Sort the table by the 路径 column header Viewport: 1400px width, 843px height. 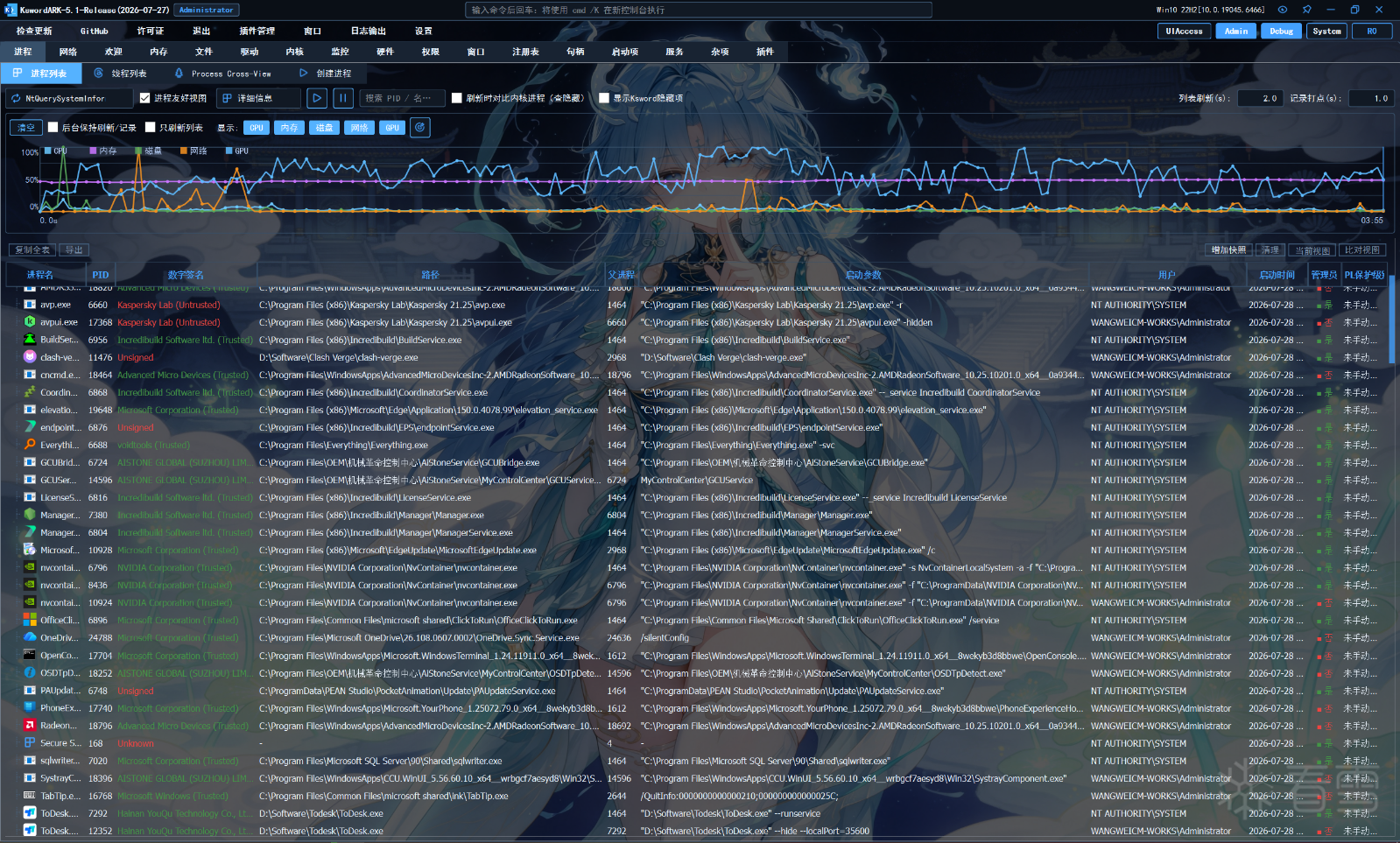(x=431, y=275)
